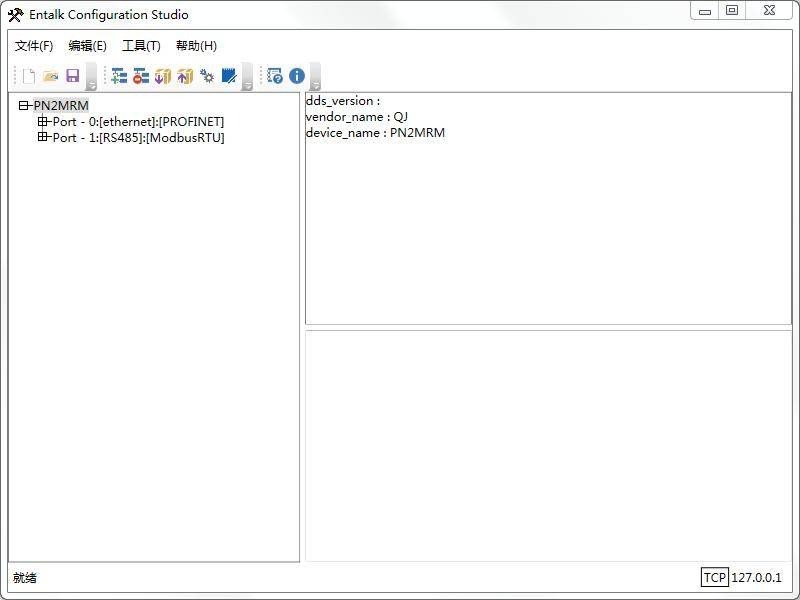Click the device_name : PN2MRM line

click(375, 133)
